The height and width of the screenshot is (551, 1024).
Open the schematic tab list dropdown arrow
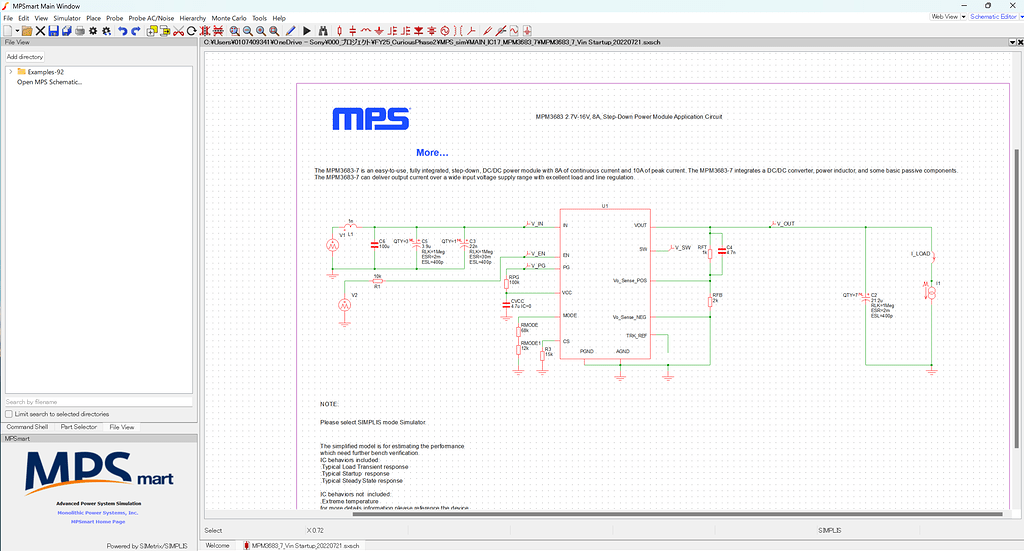1012,42
